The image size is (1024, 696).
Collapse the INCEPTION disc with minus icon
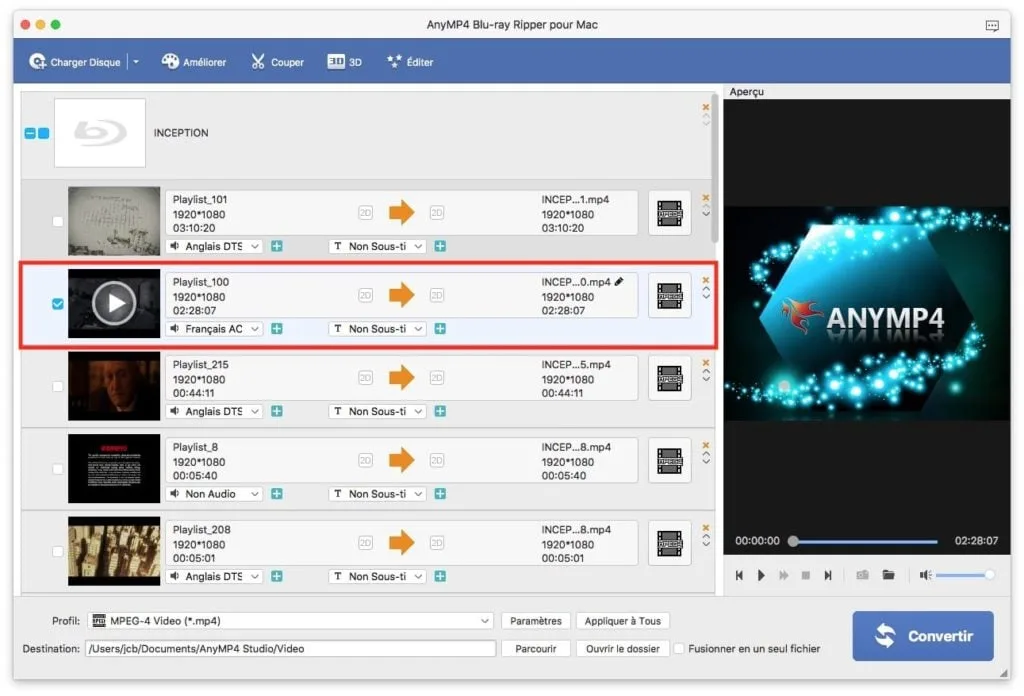[x=30, y=133]
